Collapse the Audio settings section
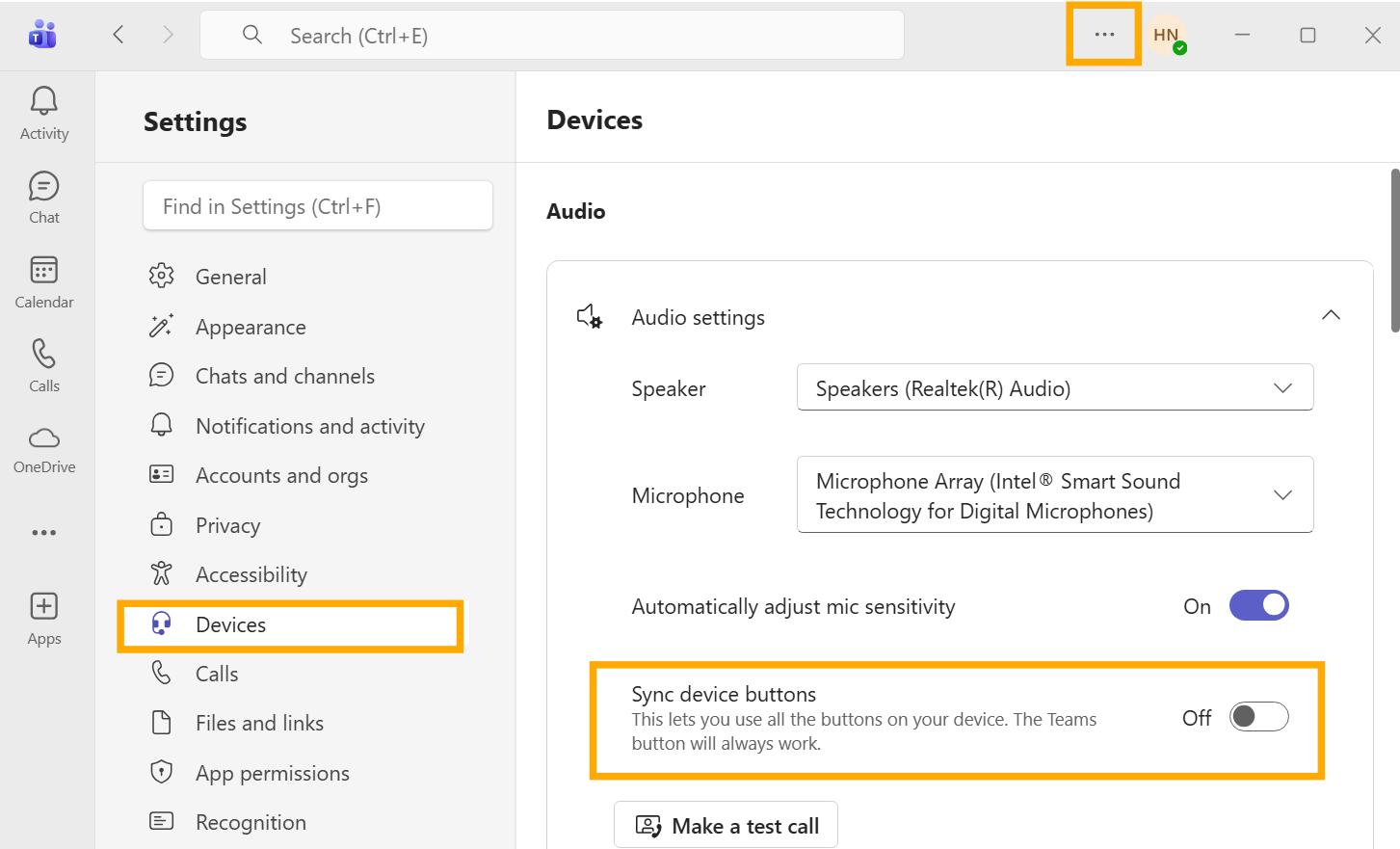The height and width of the screenshot is (849, 1400). coord(1331,316)
